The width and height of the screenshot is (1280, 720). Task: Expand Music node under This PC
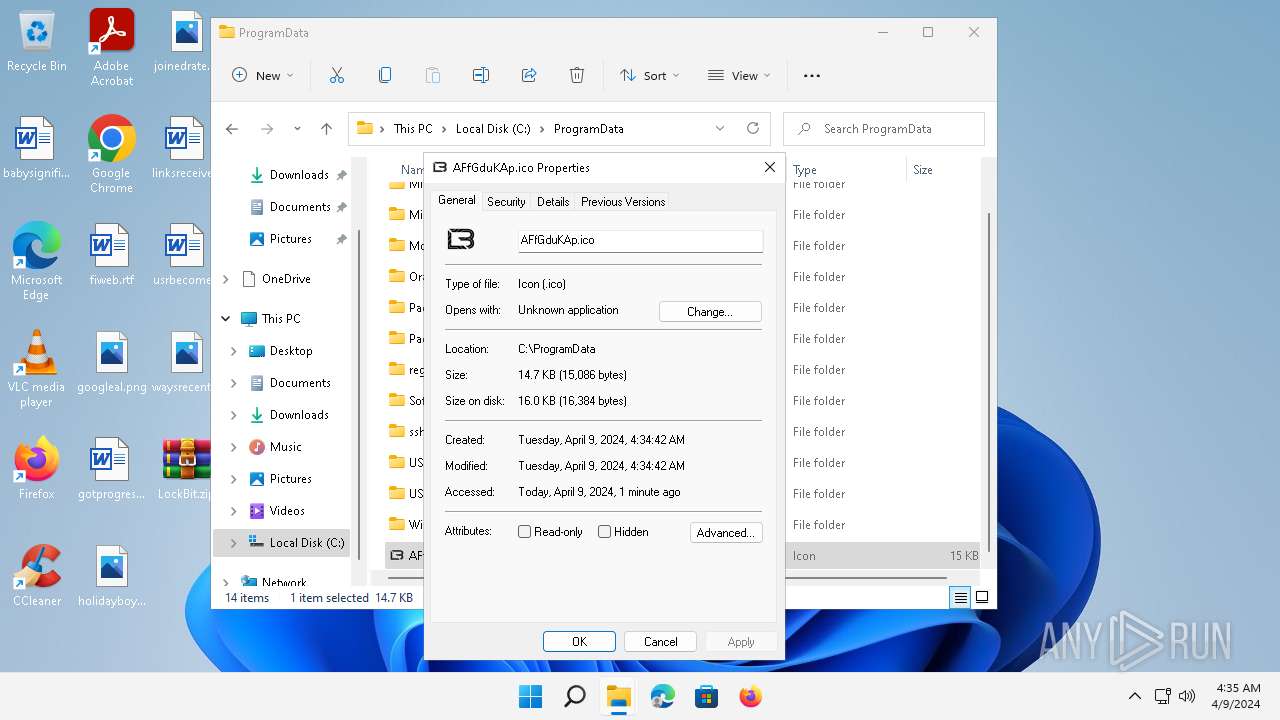(234, 447)
